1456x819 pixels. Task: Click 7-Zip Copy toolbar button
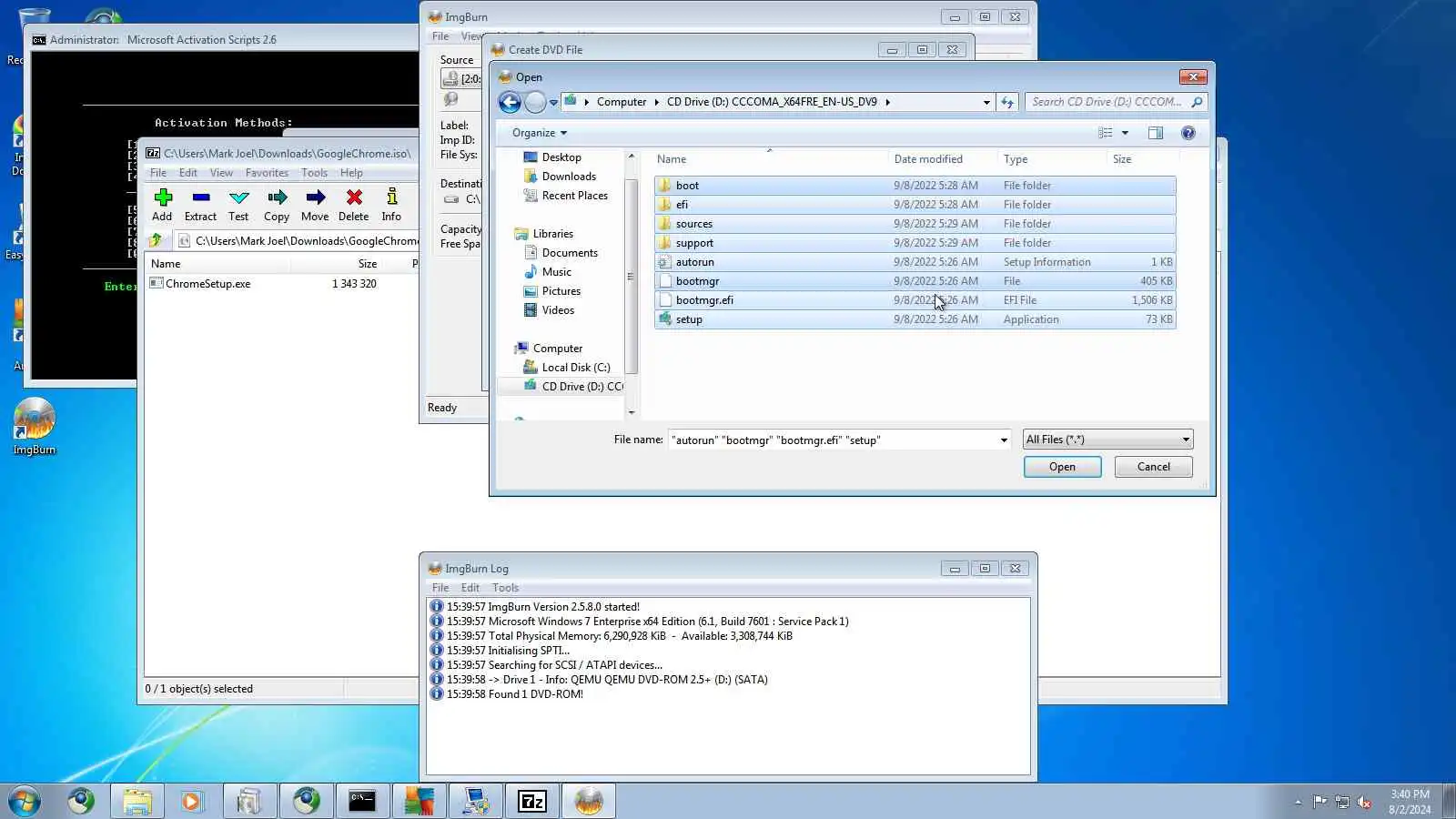pos(277,205)
